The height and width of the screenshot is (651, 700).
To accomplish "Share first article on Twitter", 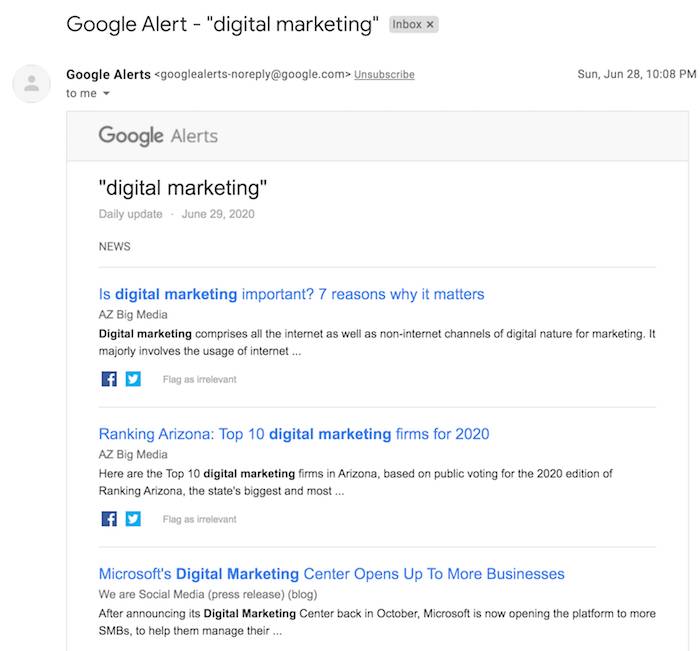I will coord(133,379).
